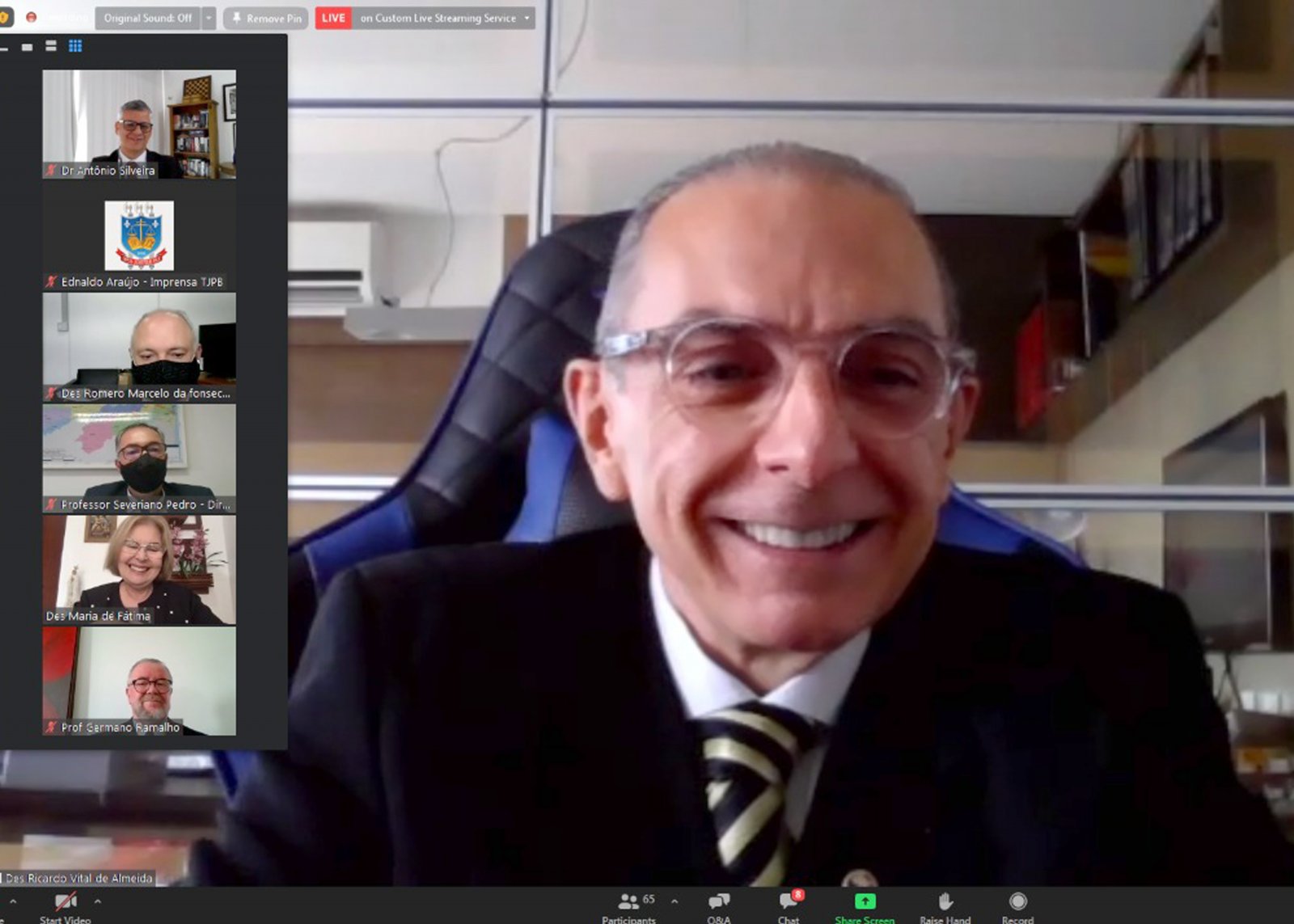The image size is (1294, 924).
Task: Expand options arrow beside Participants
Action: (x=674, y=901)
